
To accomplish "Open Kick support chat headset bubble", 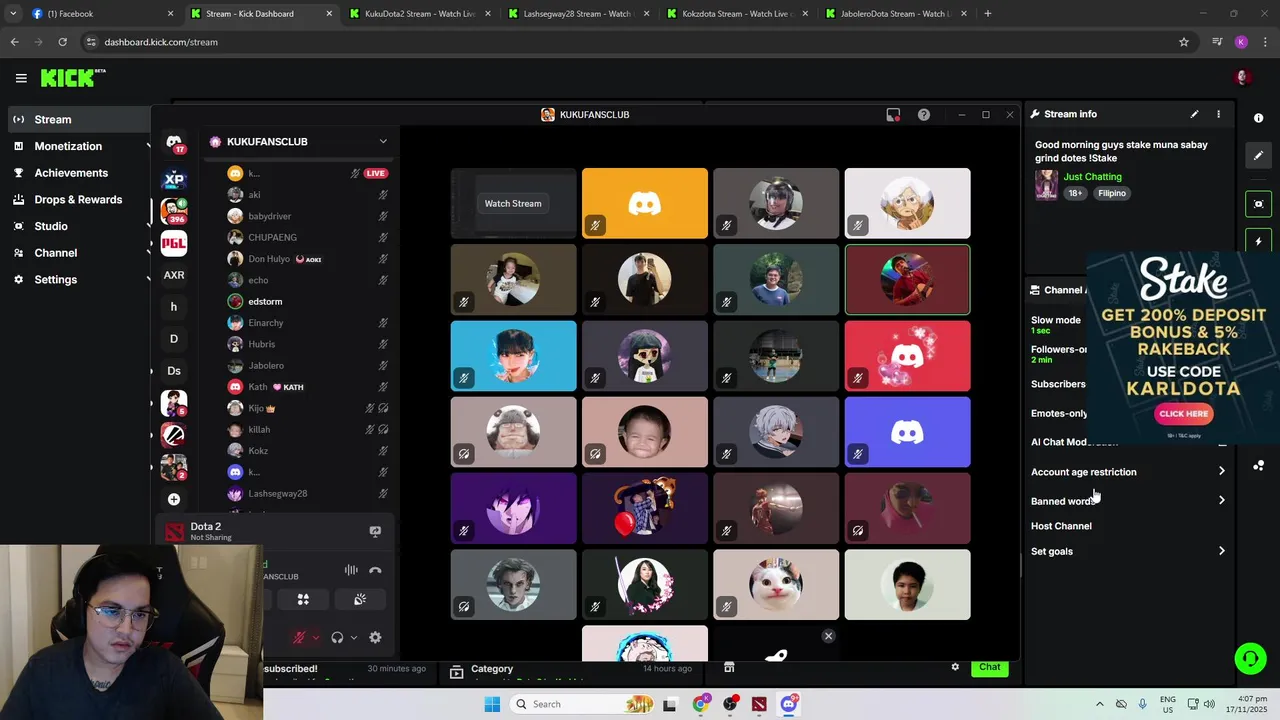I will (x=1250, y=658).
